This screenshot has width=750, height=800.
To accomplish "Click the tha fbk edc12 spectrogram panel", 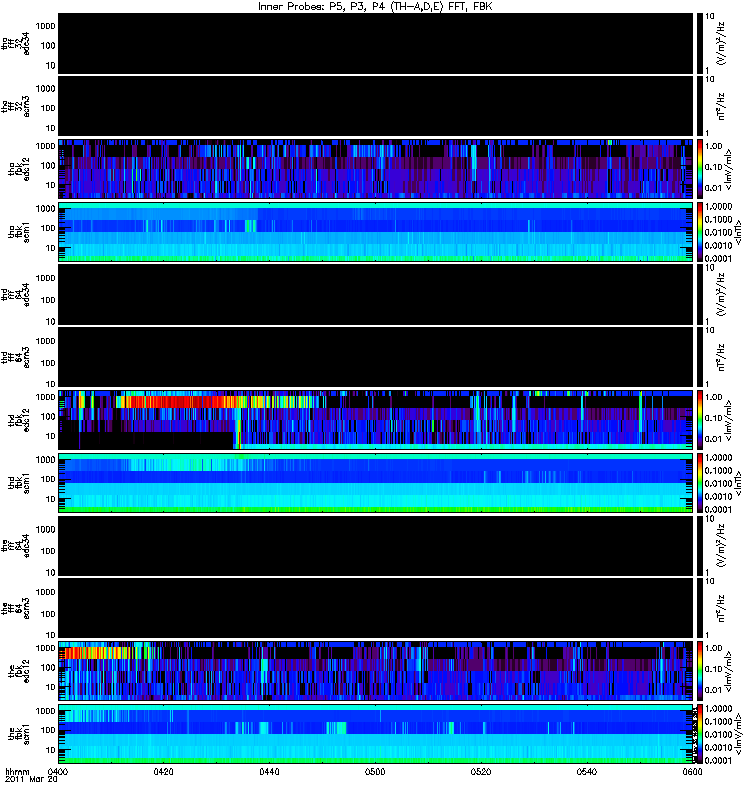I will tap(376, 169).
